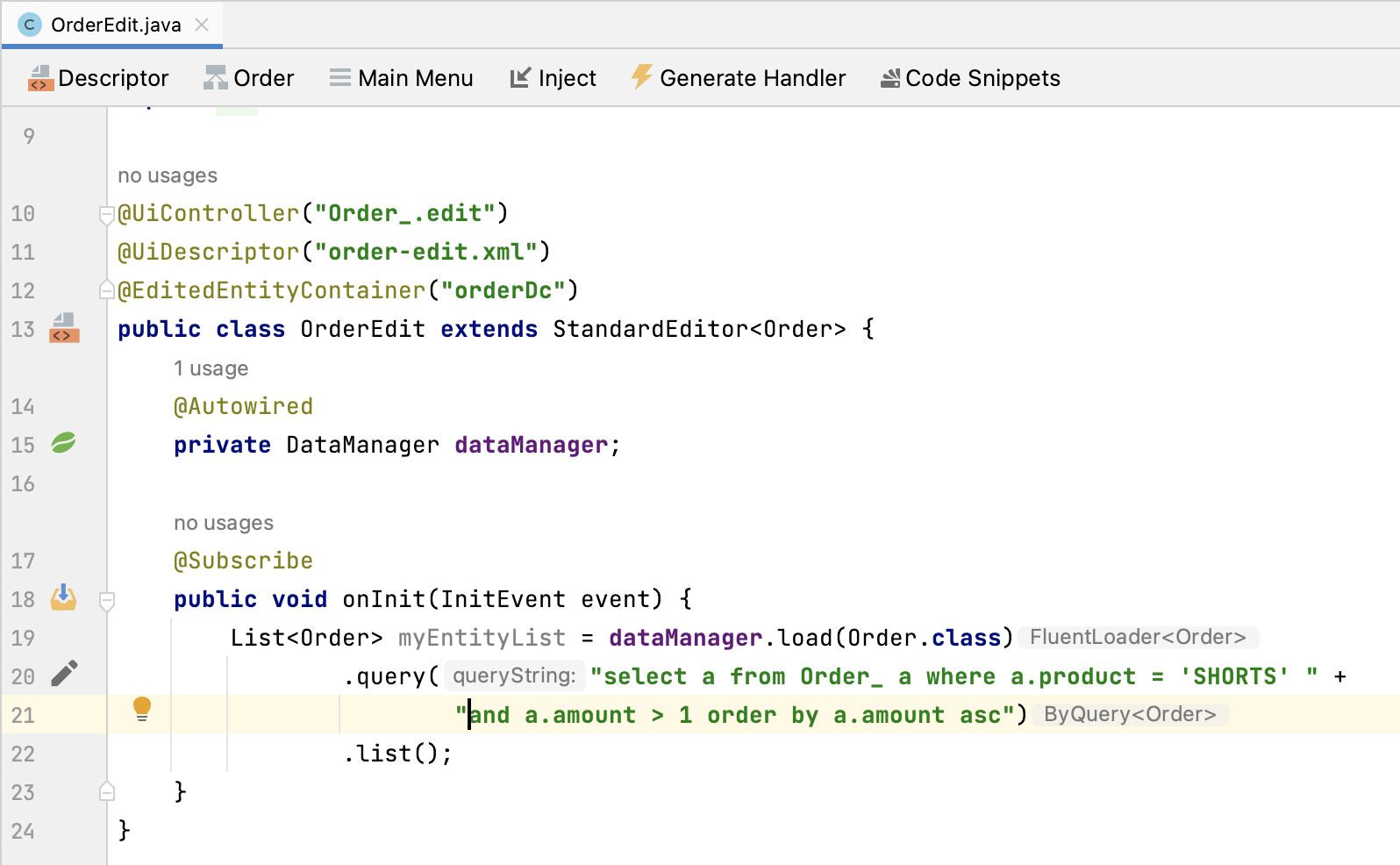Click Generate Handler in the toolbar

point(738,78)
